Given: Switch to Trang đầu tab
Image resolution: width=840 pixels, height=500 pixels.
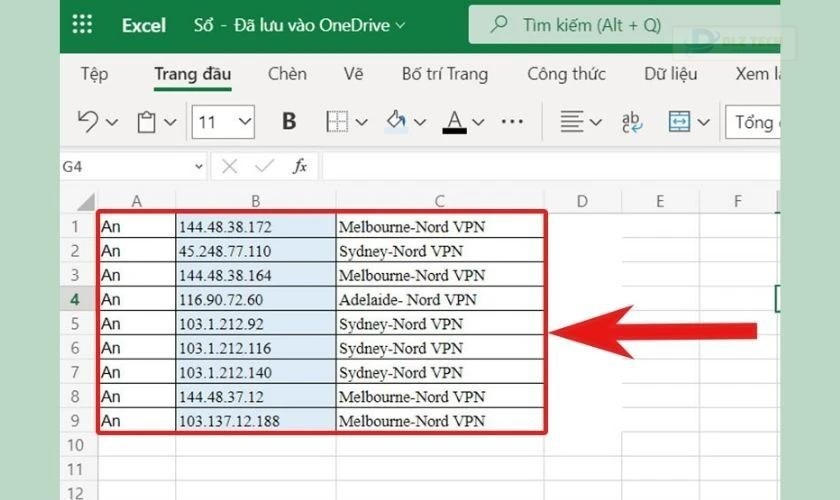Looking at the screenshot, I should click(192, 74).
